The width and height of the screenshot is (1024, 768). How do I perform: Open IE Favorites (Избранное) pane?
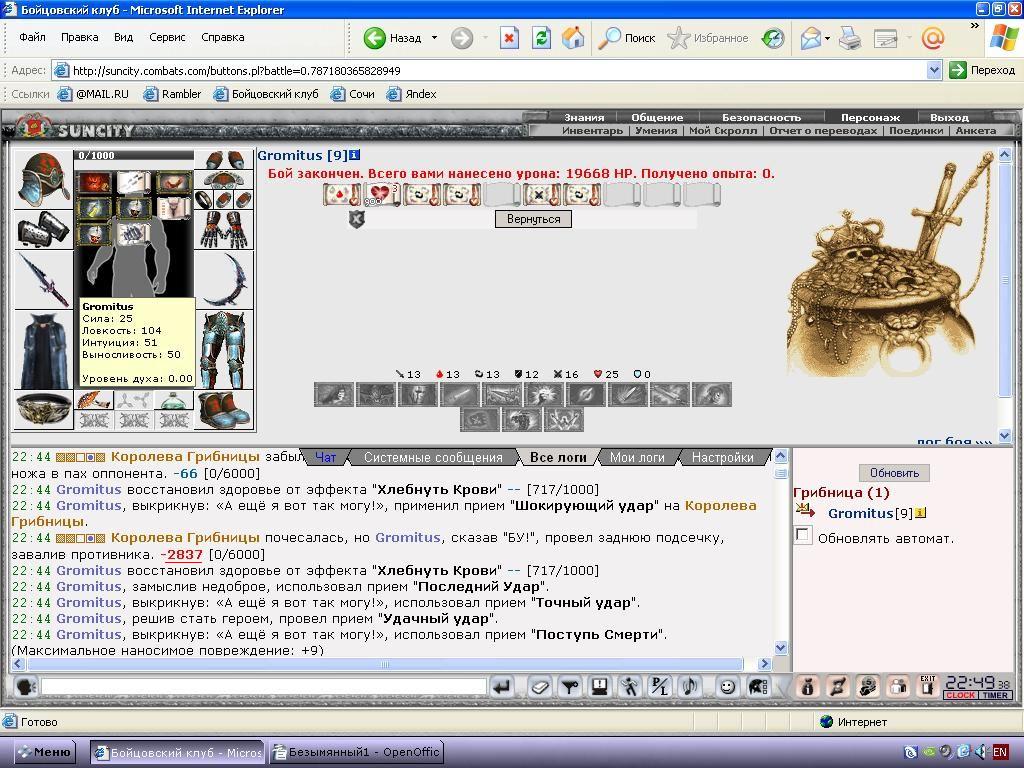[708, 38]
